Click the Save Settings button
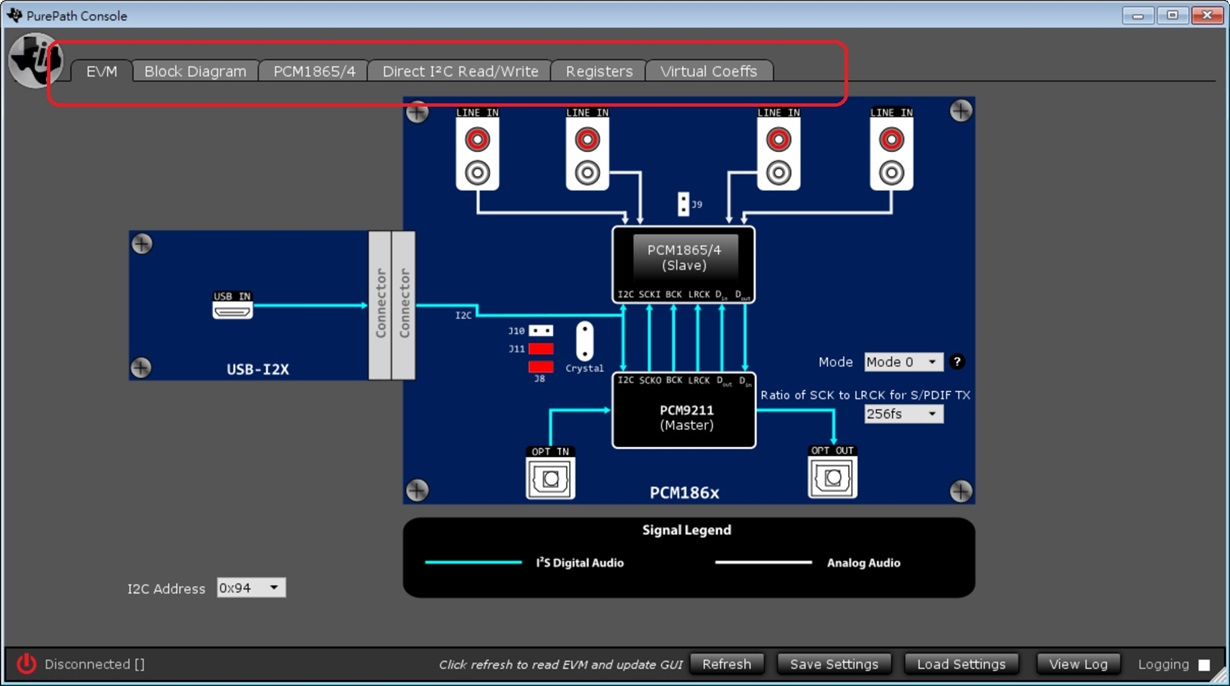 point(834,664)
